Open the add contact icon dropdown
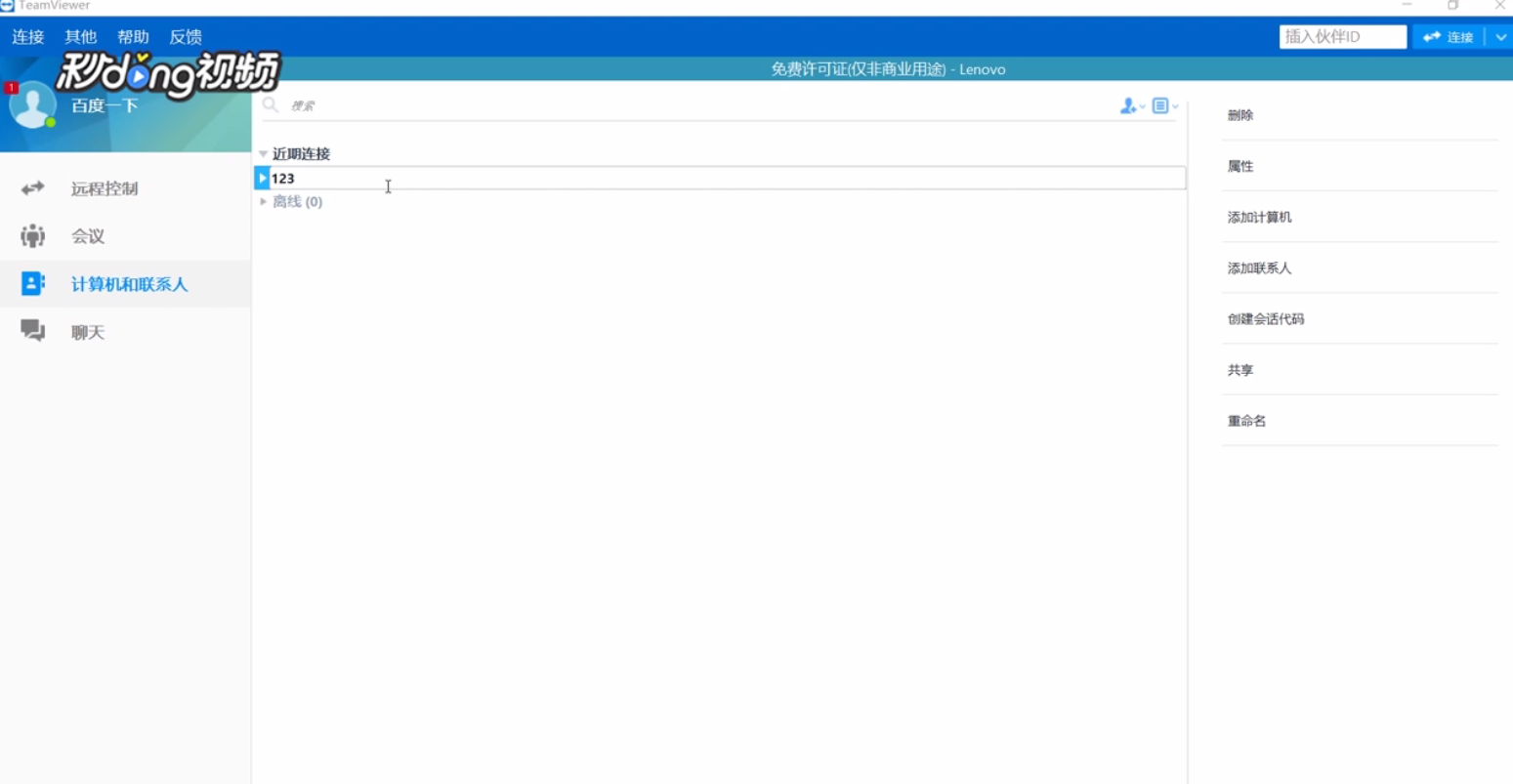The height and width of the screenshot is (784, 1513). [x=1132, y=105]
